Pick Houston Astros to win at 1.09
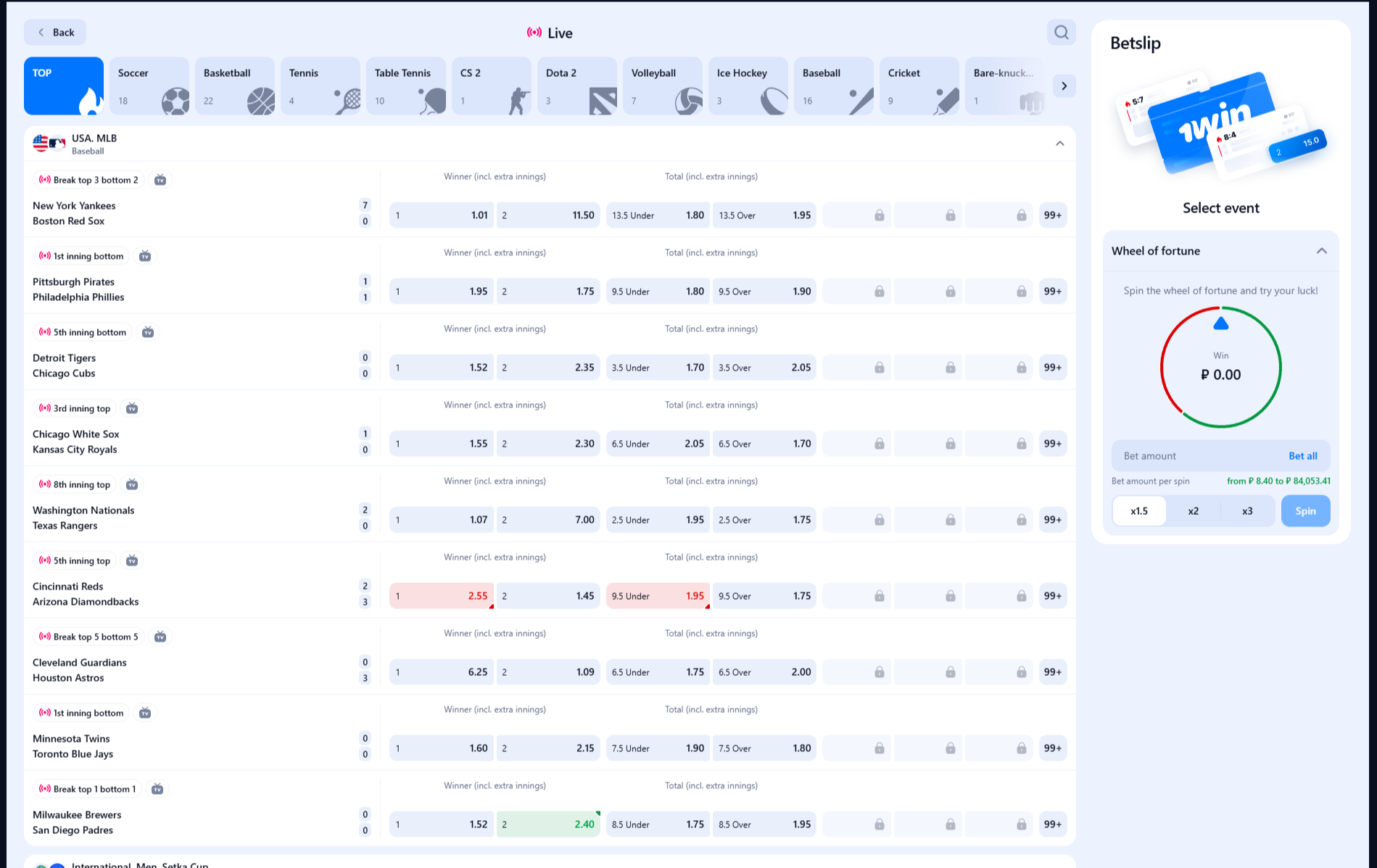Viewport: 1377px width, 868px height. tap(548, 672)
